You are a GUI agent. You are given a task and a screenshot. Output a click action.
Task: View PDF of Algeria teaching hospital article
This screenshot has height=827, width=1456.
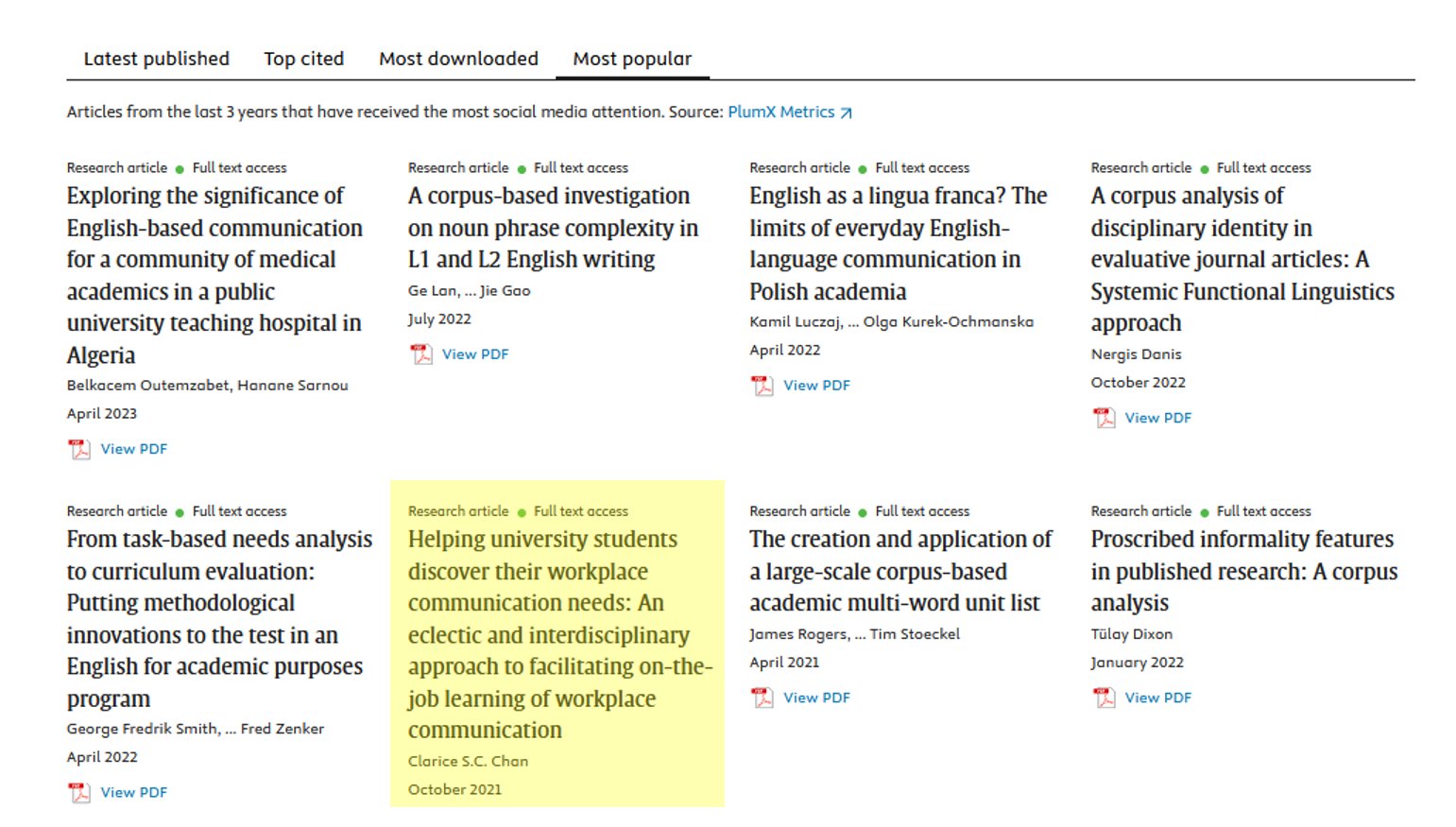(x=134, y=449)
